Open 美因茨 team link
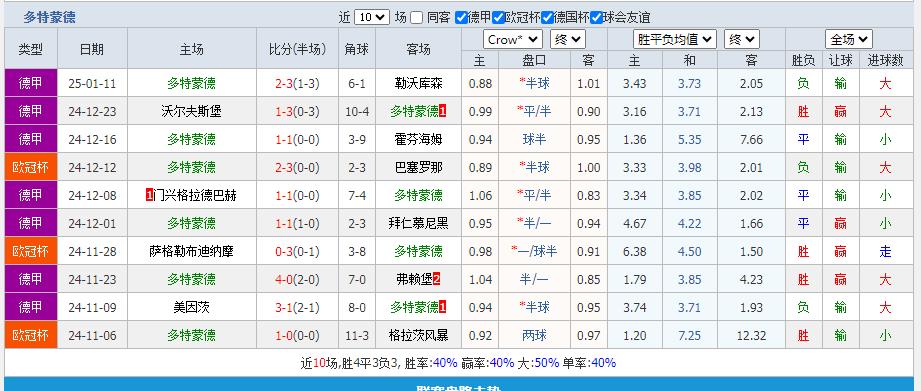The width and height of the screenshot is (921, 391). pyautogui.click(x=191, y=307)
